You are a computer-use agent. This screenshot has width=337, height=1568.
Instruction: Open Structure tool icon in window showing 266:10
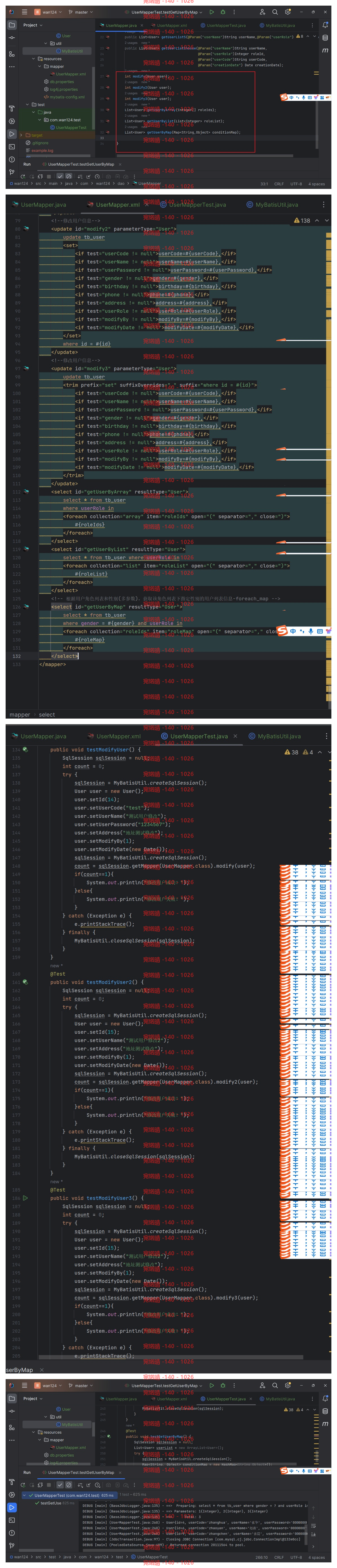pyautogui.click(x=12, y=1427)
